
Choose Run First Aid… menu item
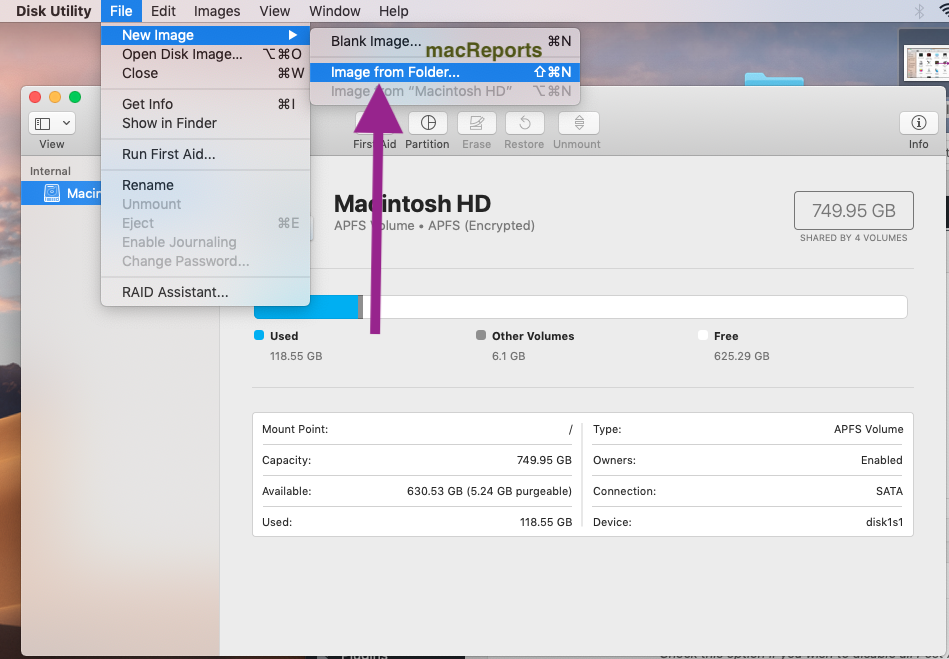pyautogui.click(x=205, y=154)
